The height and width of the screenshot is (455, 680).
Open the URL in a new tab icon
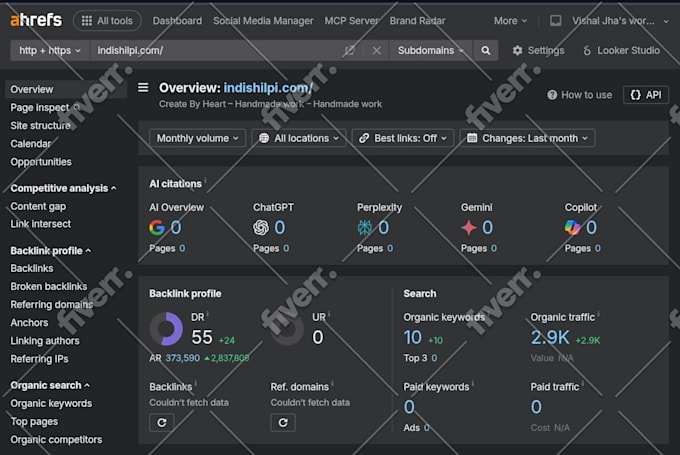point(350,51)
